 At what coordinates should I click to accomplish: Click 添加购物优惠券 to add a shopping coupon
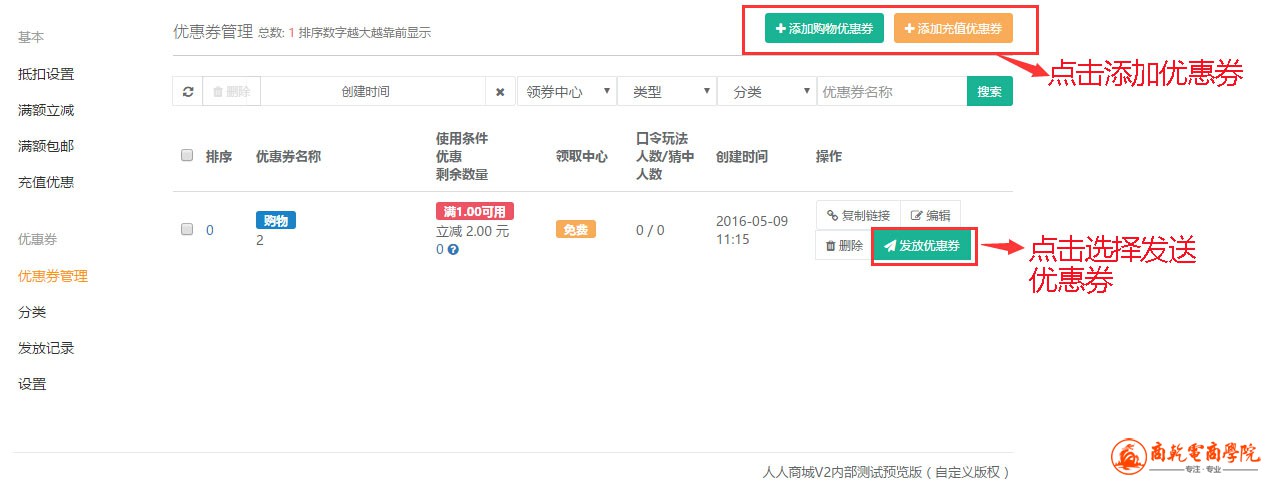pos(824,29)
